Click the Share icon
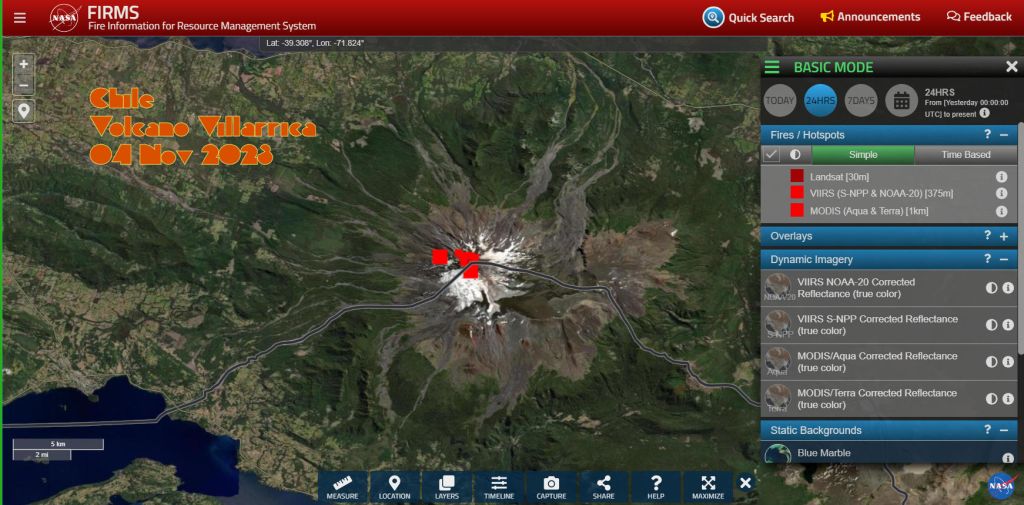Viewport: 1024px width, 505px height. point(603,487)
